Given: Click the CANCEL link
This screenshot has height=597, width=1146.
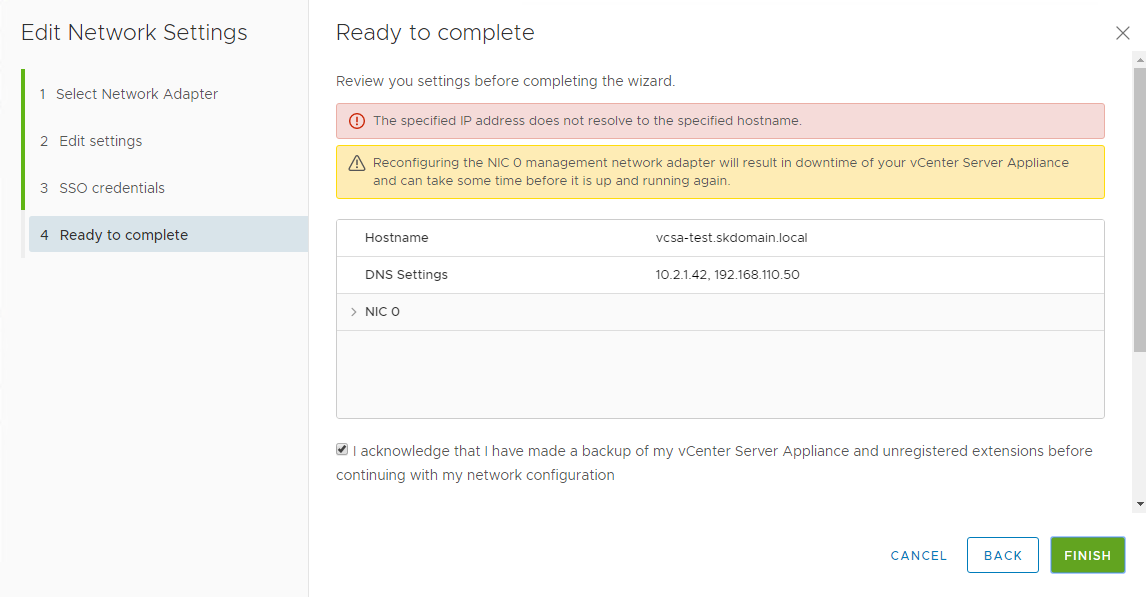Looking at the screenshot, I should (x=919, y=556).
